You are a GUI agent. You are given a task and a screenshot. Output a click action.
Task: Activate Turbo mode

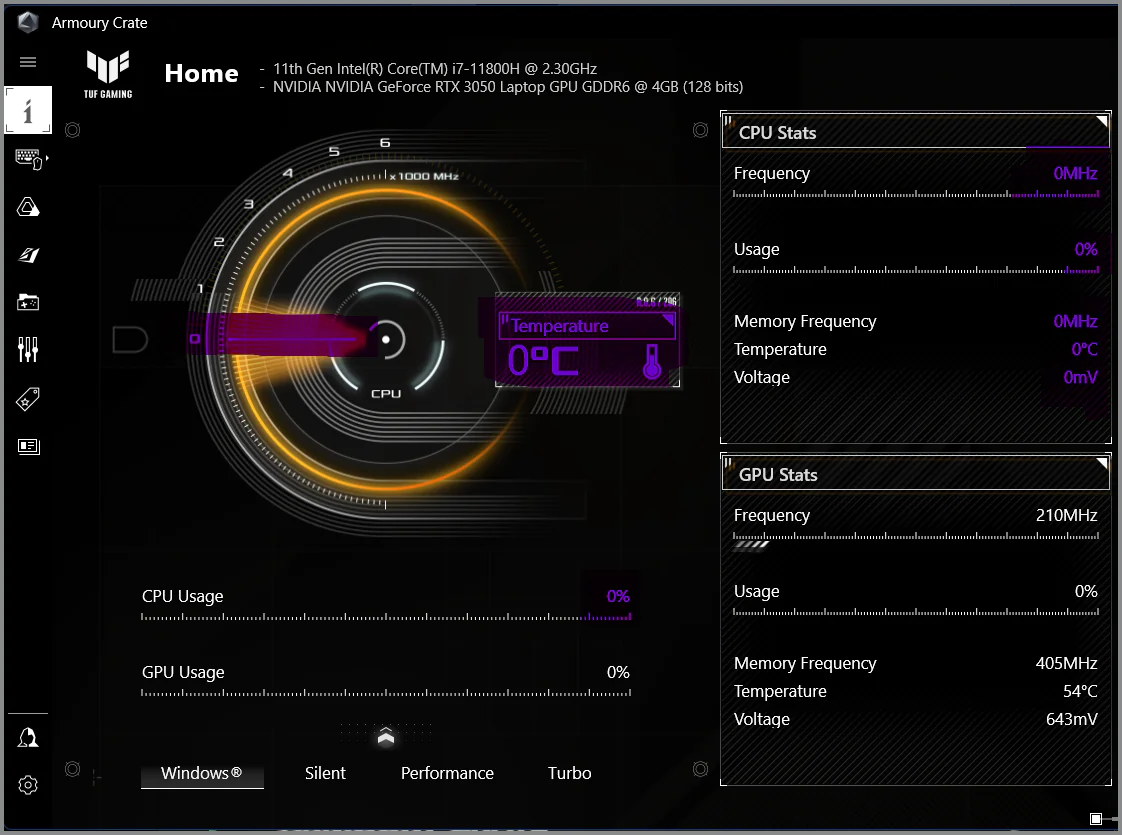569,773
